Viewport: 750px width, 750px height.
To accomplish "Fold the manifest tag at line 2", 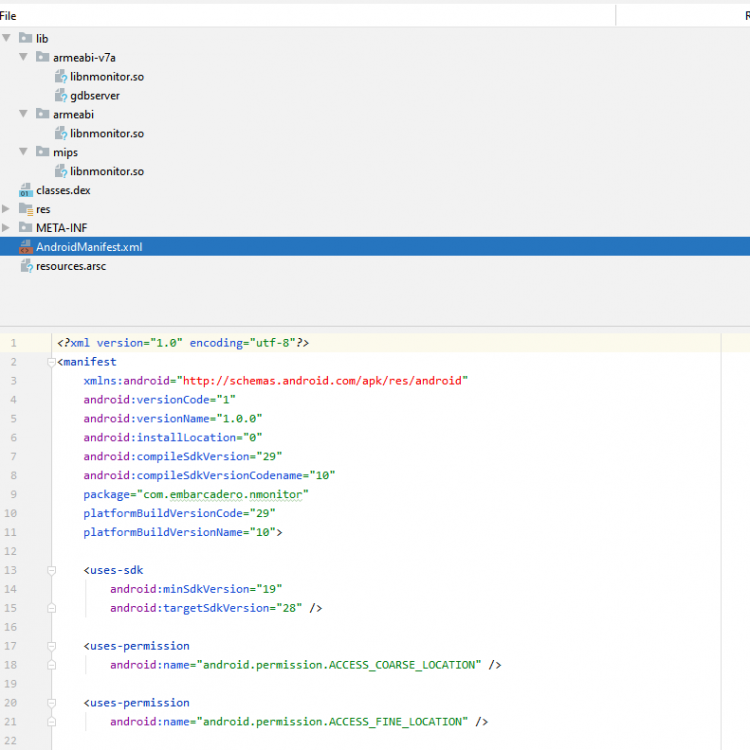I will 52,362.
